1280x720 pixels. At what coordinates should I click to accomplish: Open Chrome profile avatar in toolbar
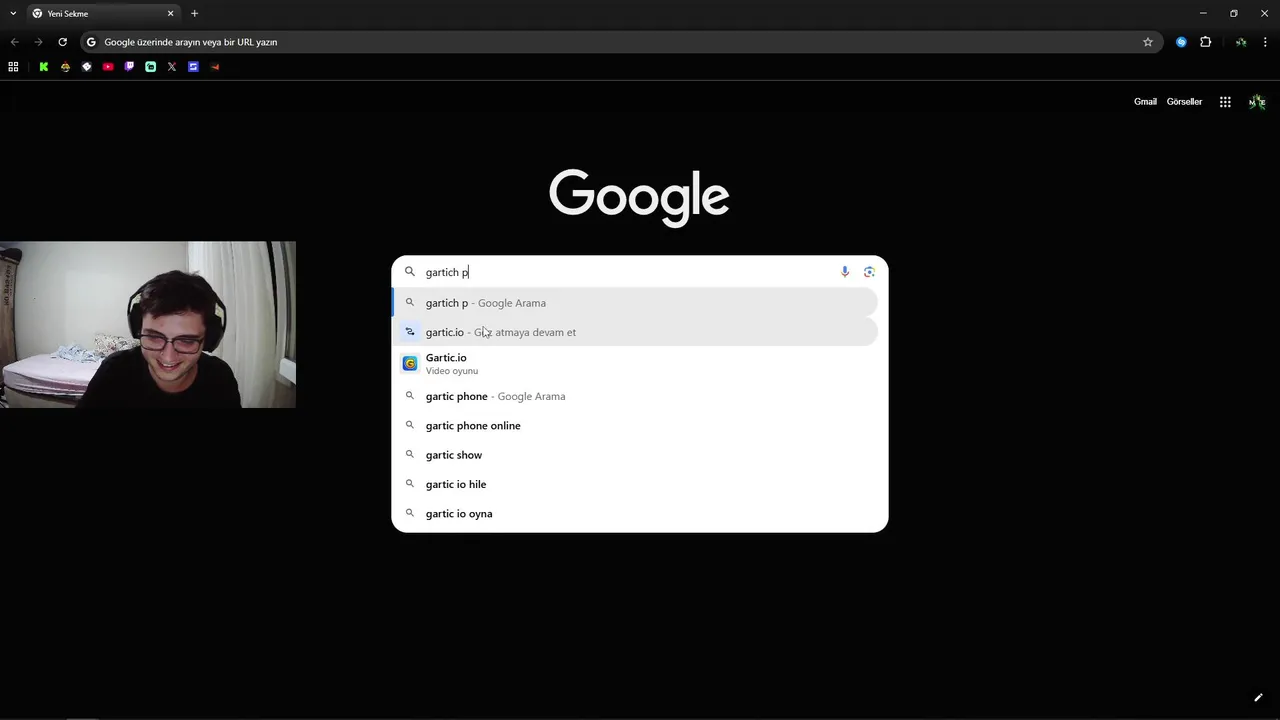(x=1241, y=42)
